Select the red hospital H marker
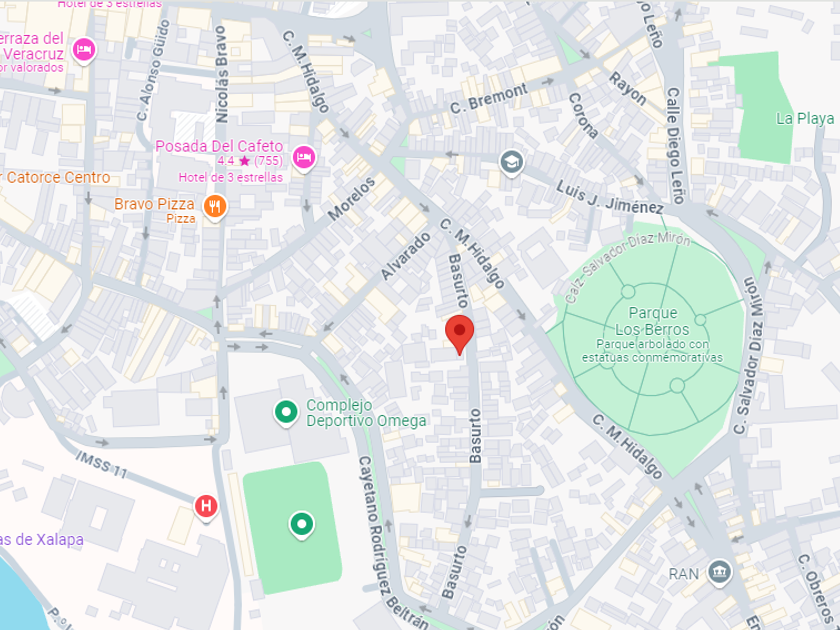Viewport: 840px width, 630px height. click(206, 507)
